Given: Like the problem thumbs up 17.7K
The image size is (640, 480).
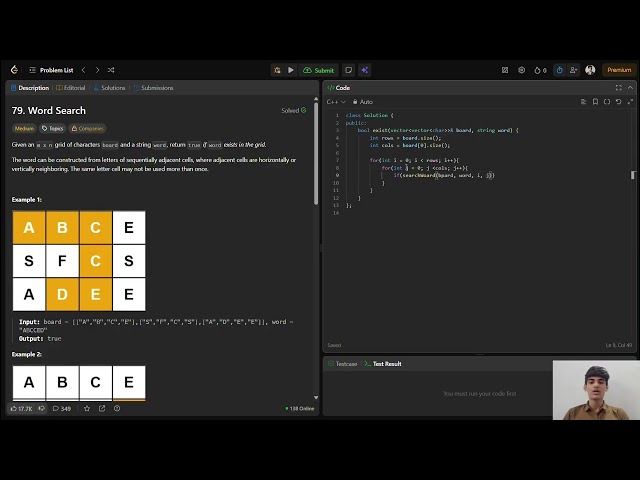Looking at the screenshot, I should click(x=22, y=409).
